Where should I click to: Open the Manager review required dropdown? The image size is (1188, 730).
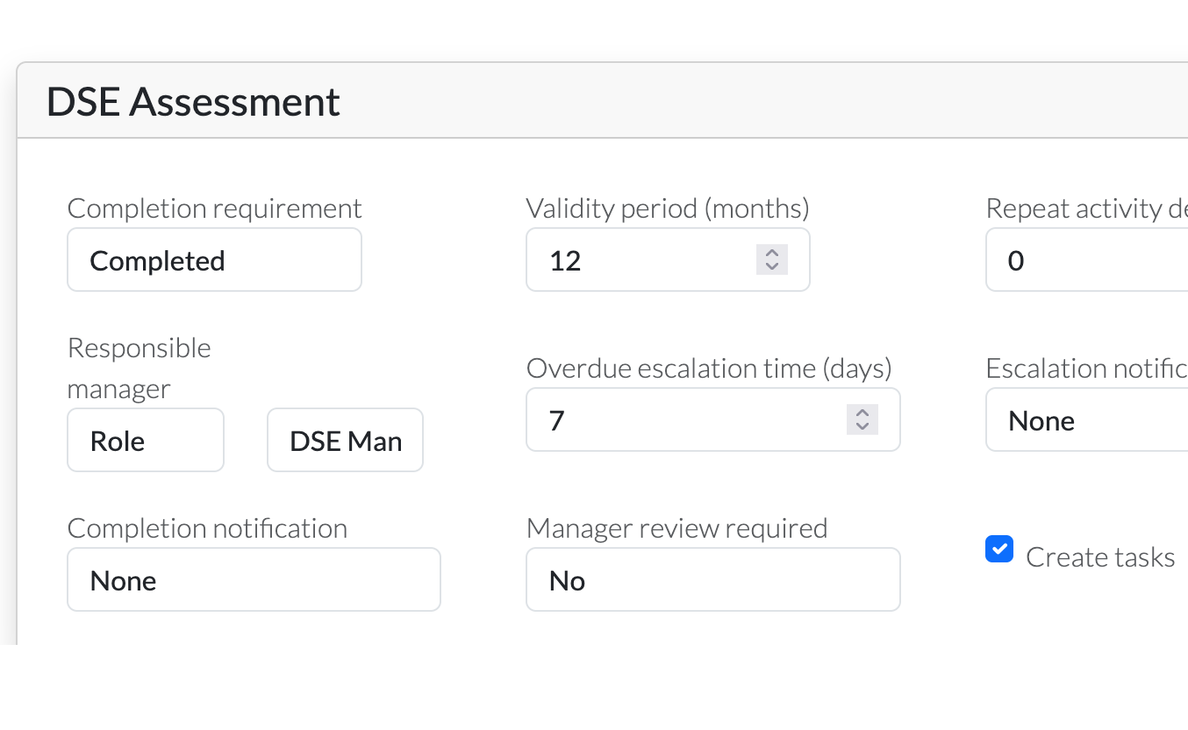[x=712, y=580]
